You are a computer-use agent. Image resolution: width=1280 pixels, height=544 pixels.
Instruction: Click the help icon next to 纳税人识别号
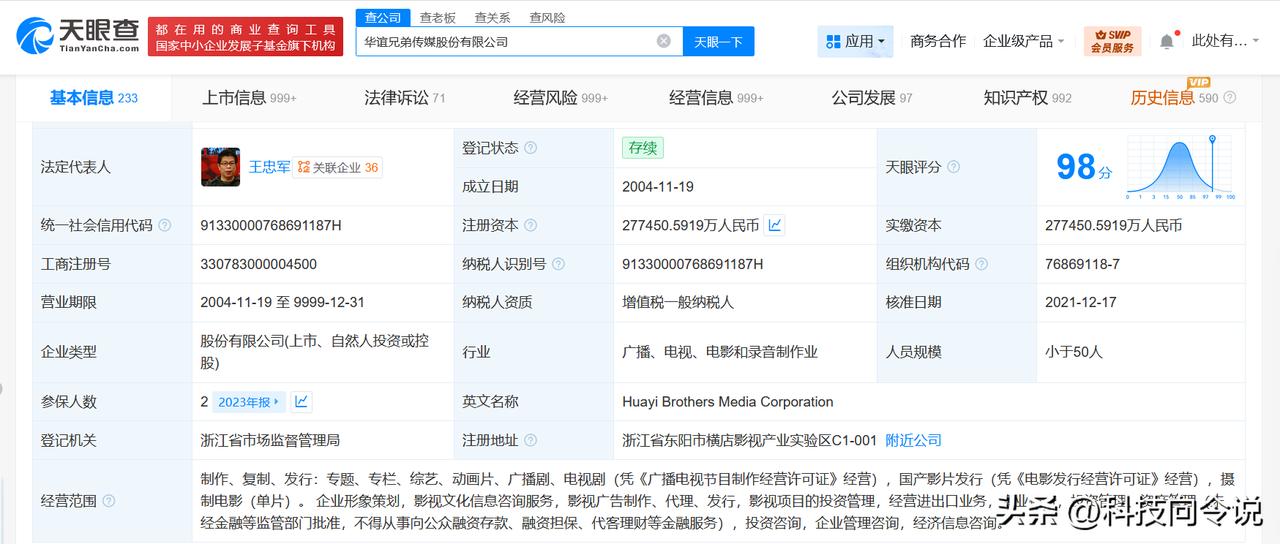pos(559,264)
